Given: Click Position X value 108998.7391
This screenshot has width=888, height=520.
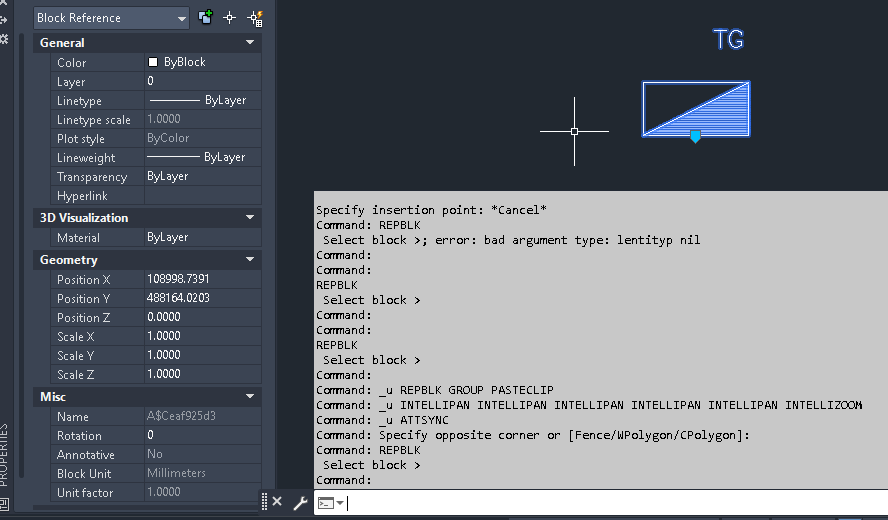Looking at the screenshot, I should point(203,279).
